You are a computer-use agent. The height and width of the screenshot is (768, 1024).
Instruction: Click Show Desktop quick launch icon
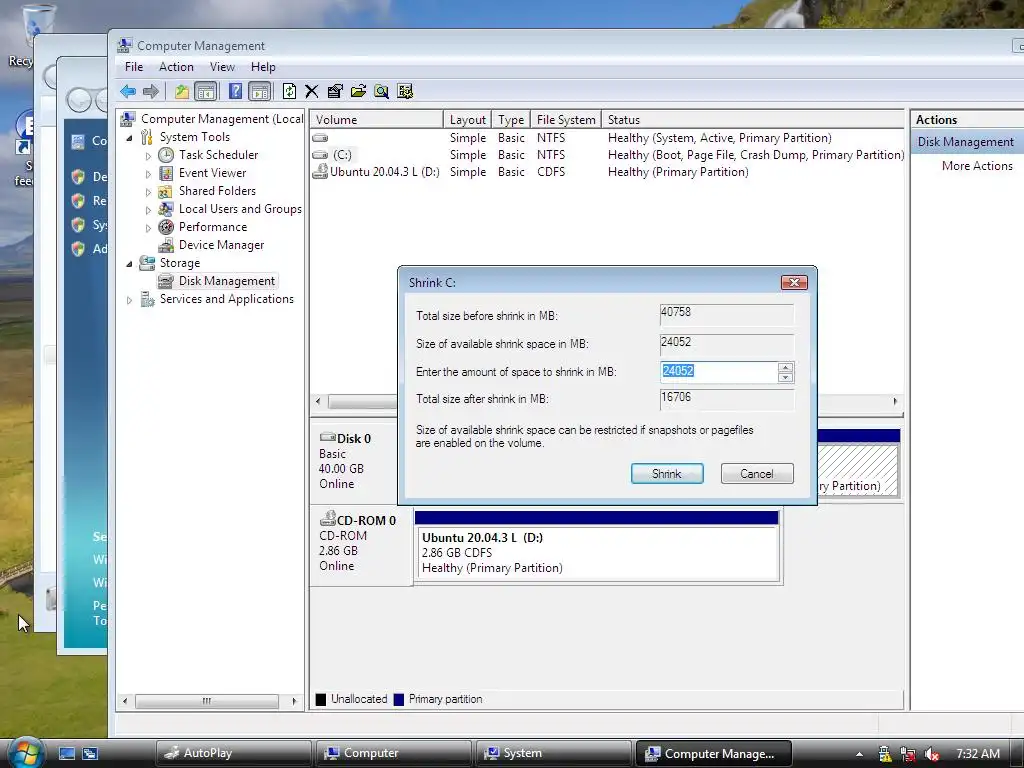[x=67, y=753]
